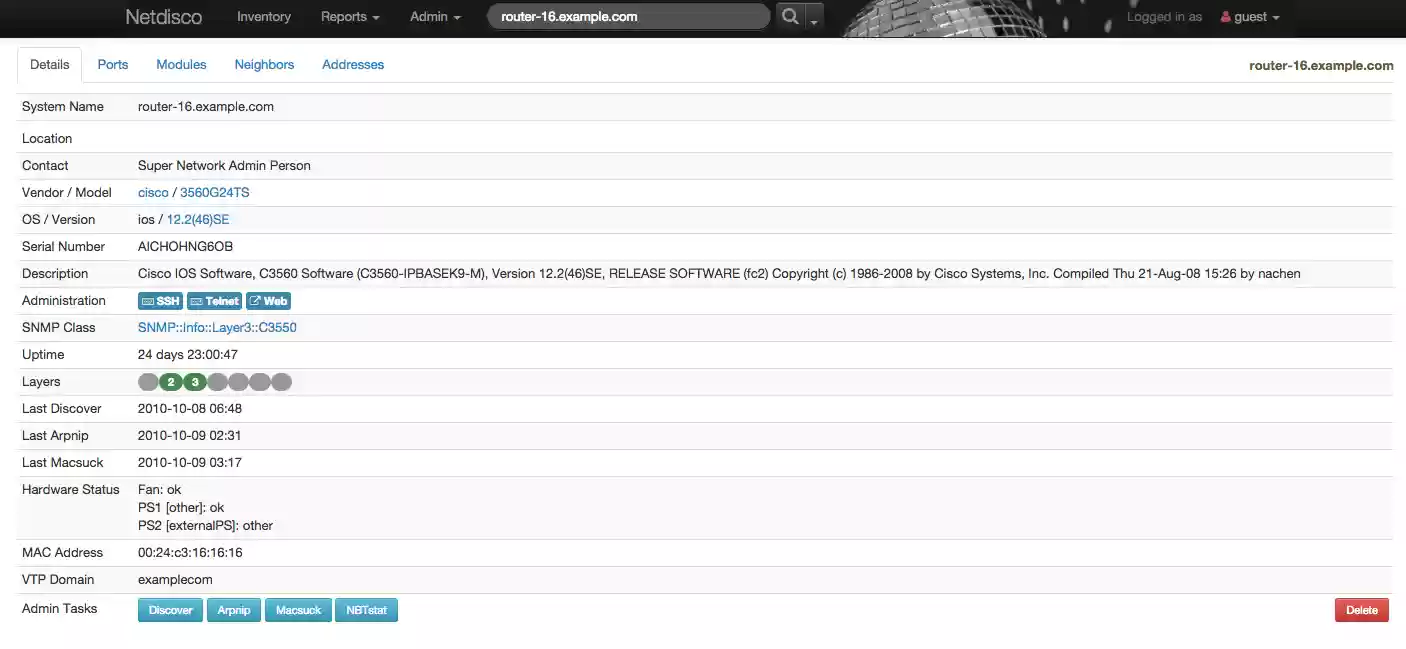Select the layer 3 indicator badge
Image resolution: width=1406 pixels, height=649 pixels.
(x=193, y=381)
